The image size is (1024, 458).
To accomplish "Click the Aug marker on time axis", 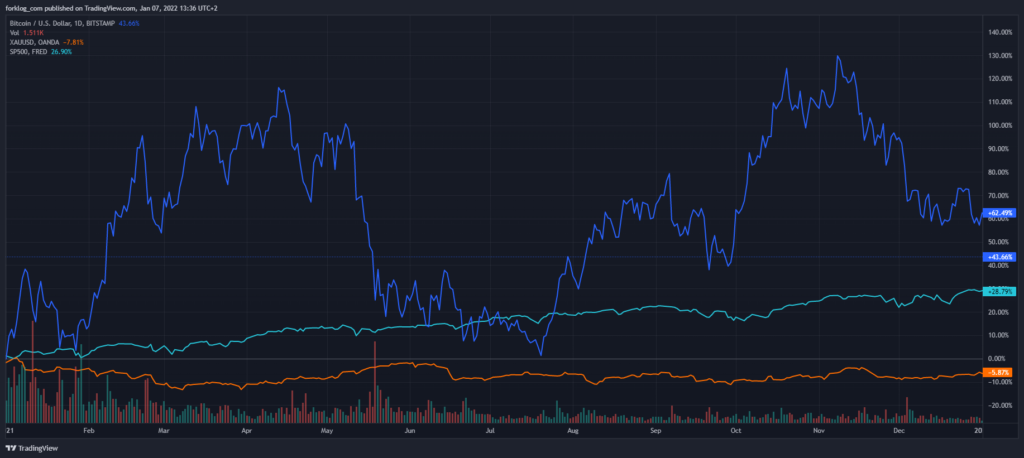I will [572, 427].
